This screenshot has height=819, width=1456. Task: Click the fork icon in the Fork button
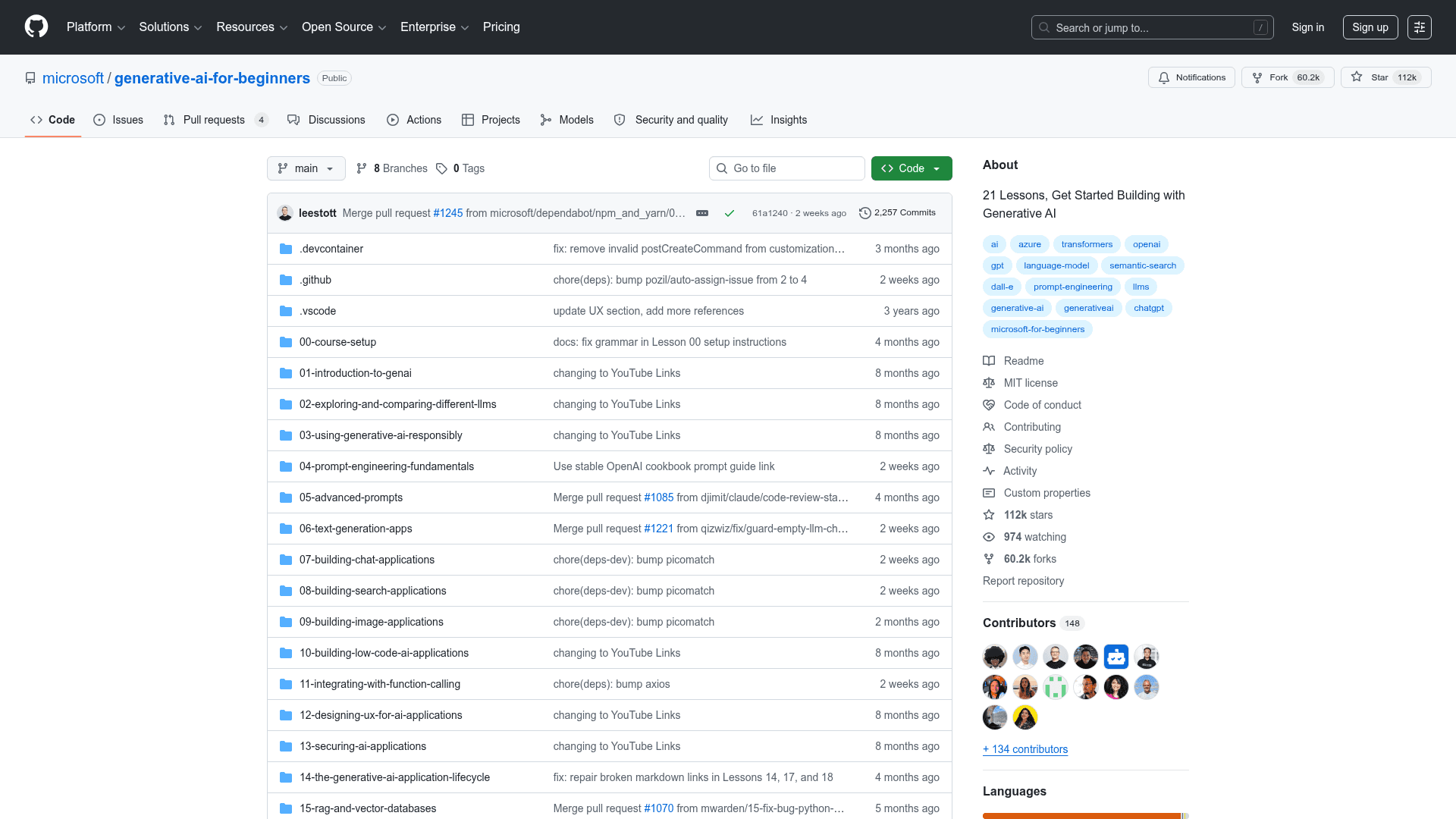coord(1257,77)
